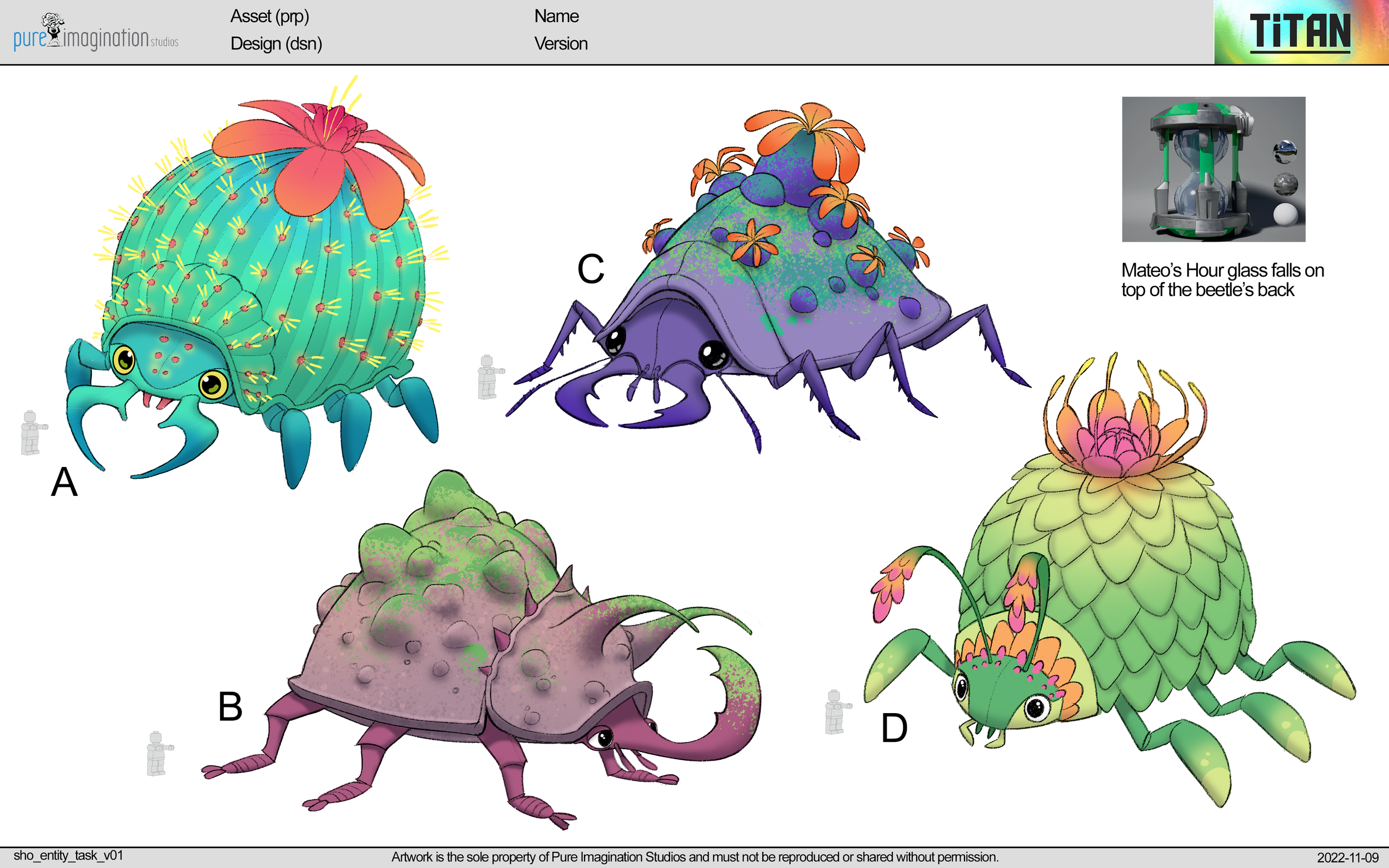Open the Asset (prp) field
Screen dimensions: 1389x868
pos(270,17)
